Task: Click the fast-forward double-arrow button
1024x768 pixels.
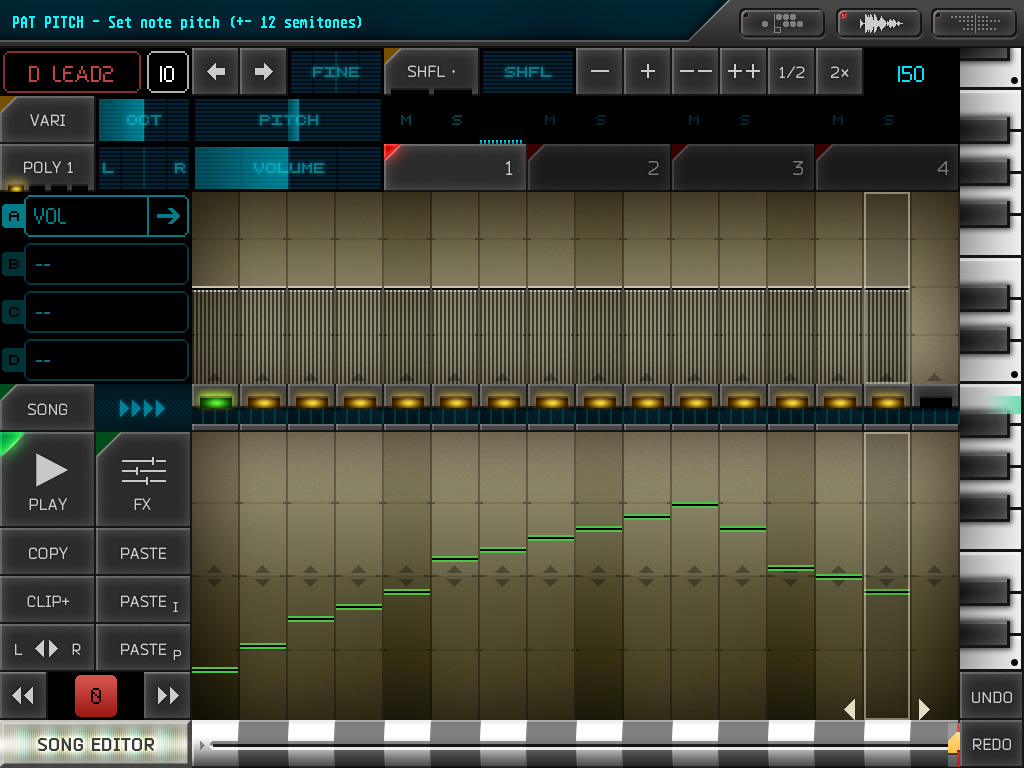Action: [168, 696]
